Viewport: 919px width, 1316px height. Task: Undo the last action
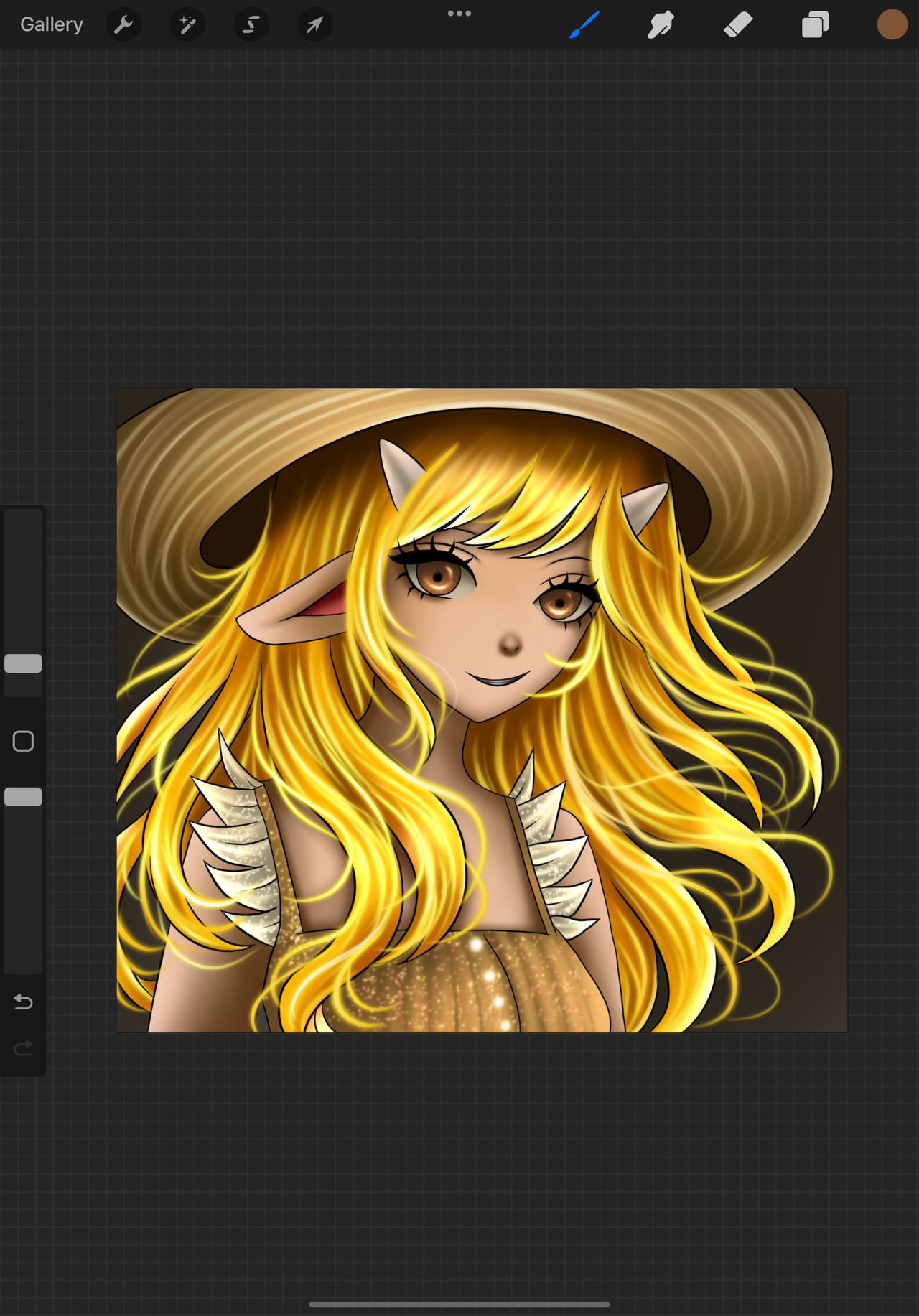point(23,1002)
